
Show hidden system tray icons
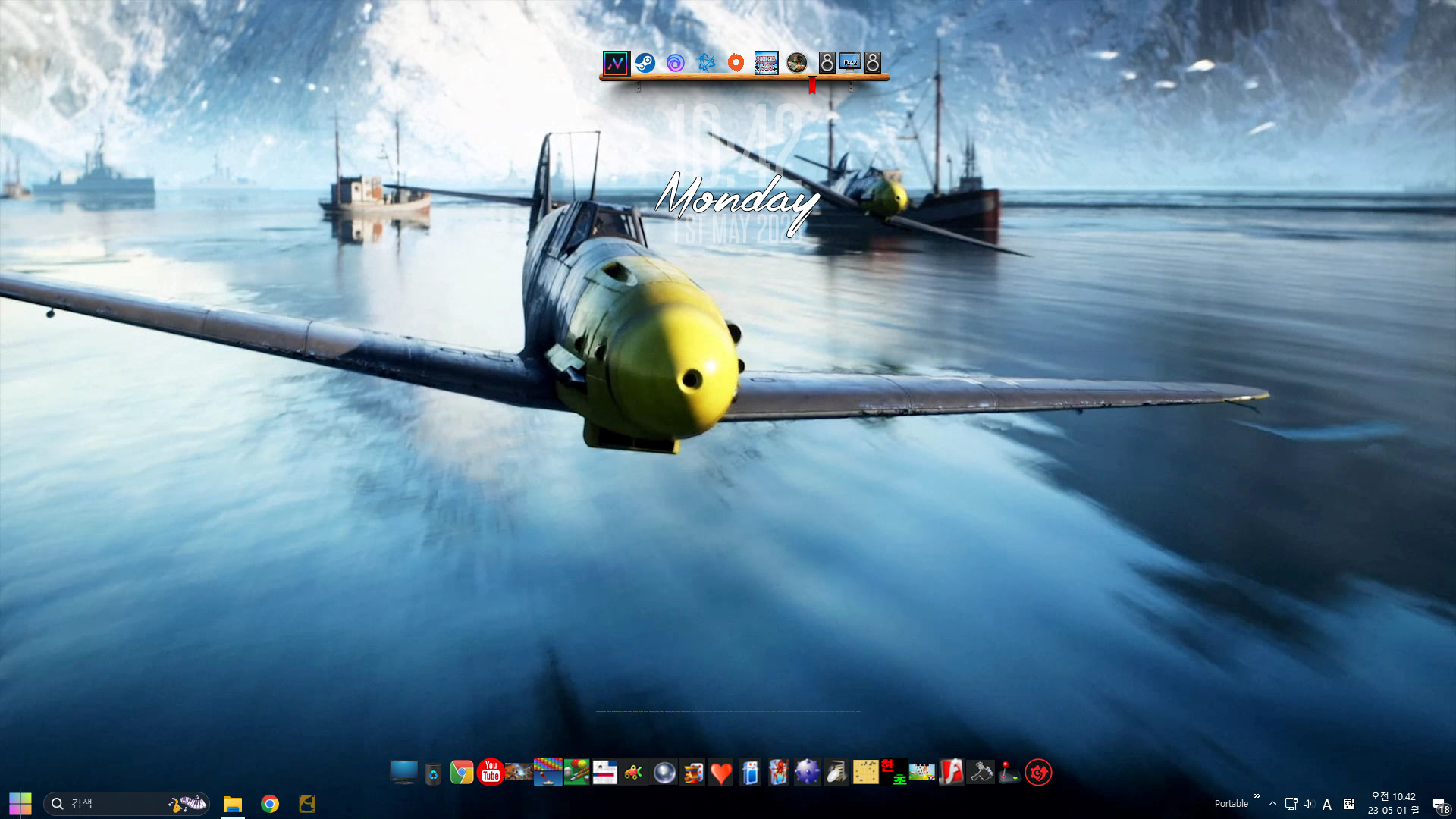(1273, 804)
